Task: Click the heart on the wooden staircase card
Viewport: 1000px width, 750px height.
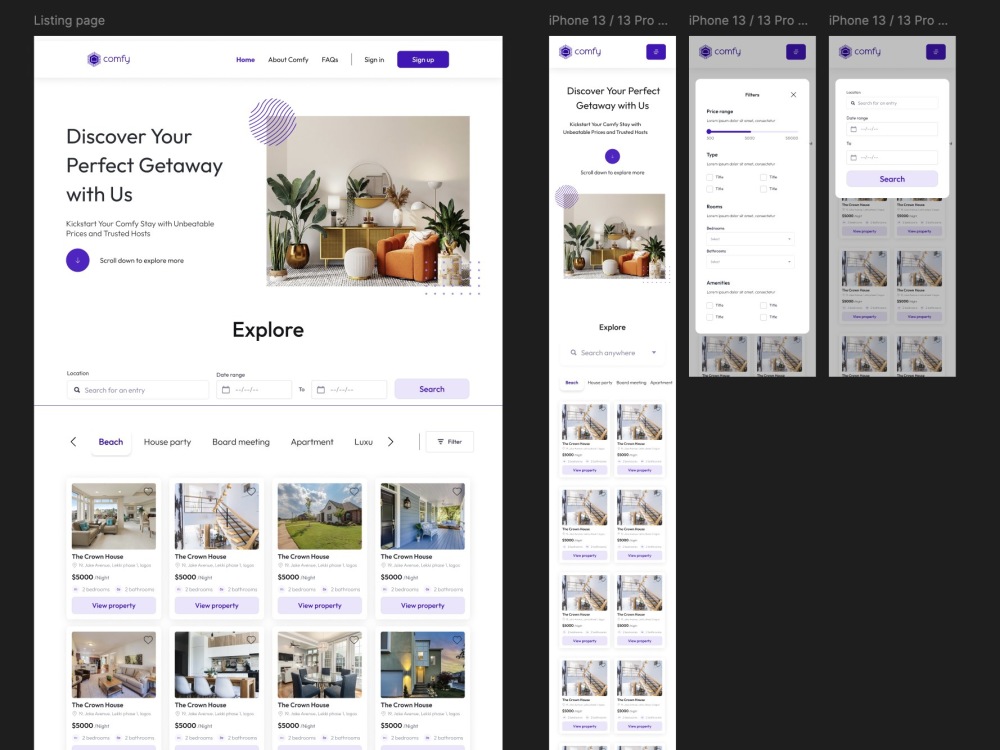Action: (x=251, y=491)
